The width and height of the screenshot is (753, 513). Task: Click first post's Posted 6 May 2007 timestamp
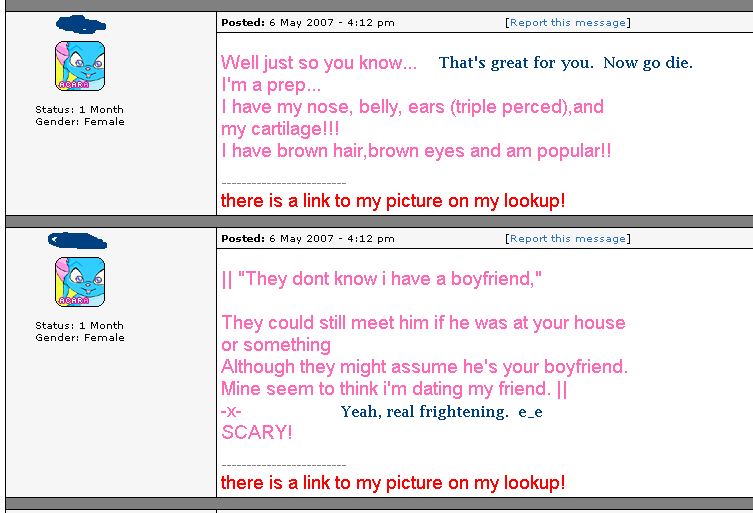coord(308,23)
